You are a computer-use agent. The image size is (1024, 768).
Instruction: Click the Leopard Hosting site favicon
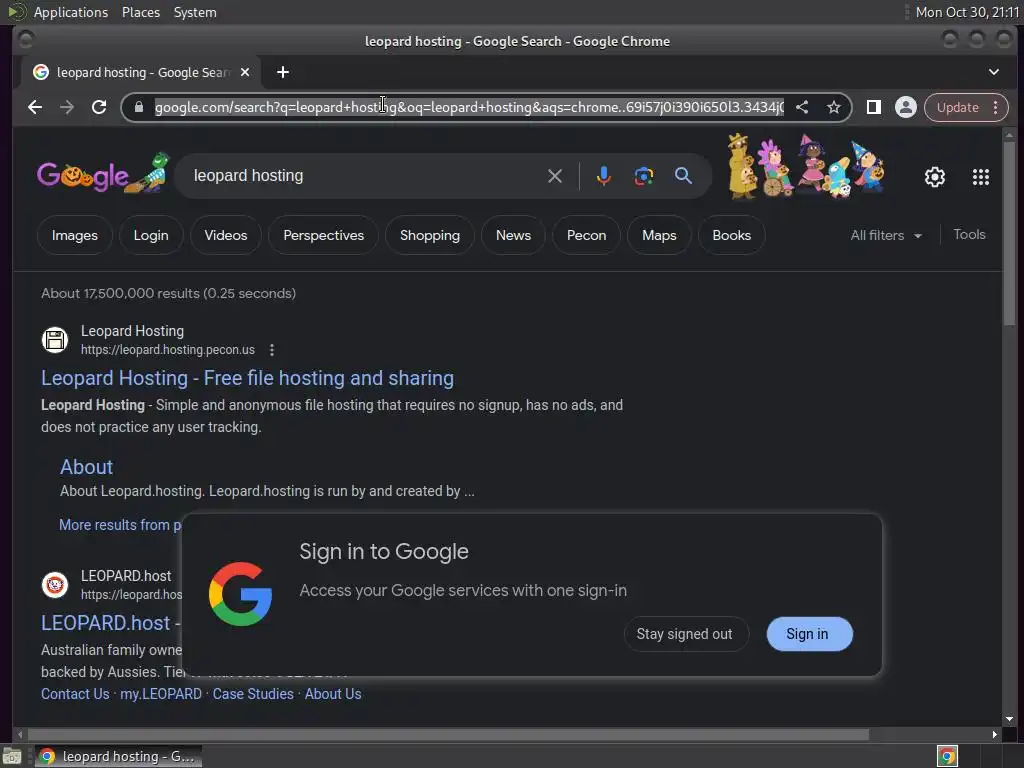click(x=55, y=340)
